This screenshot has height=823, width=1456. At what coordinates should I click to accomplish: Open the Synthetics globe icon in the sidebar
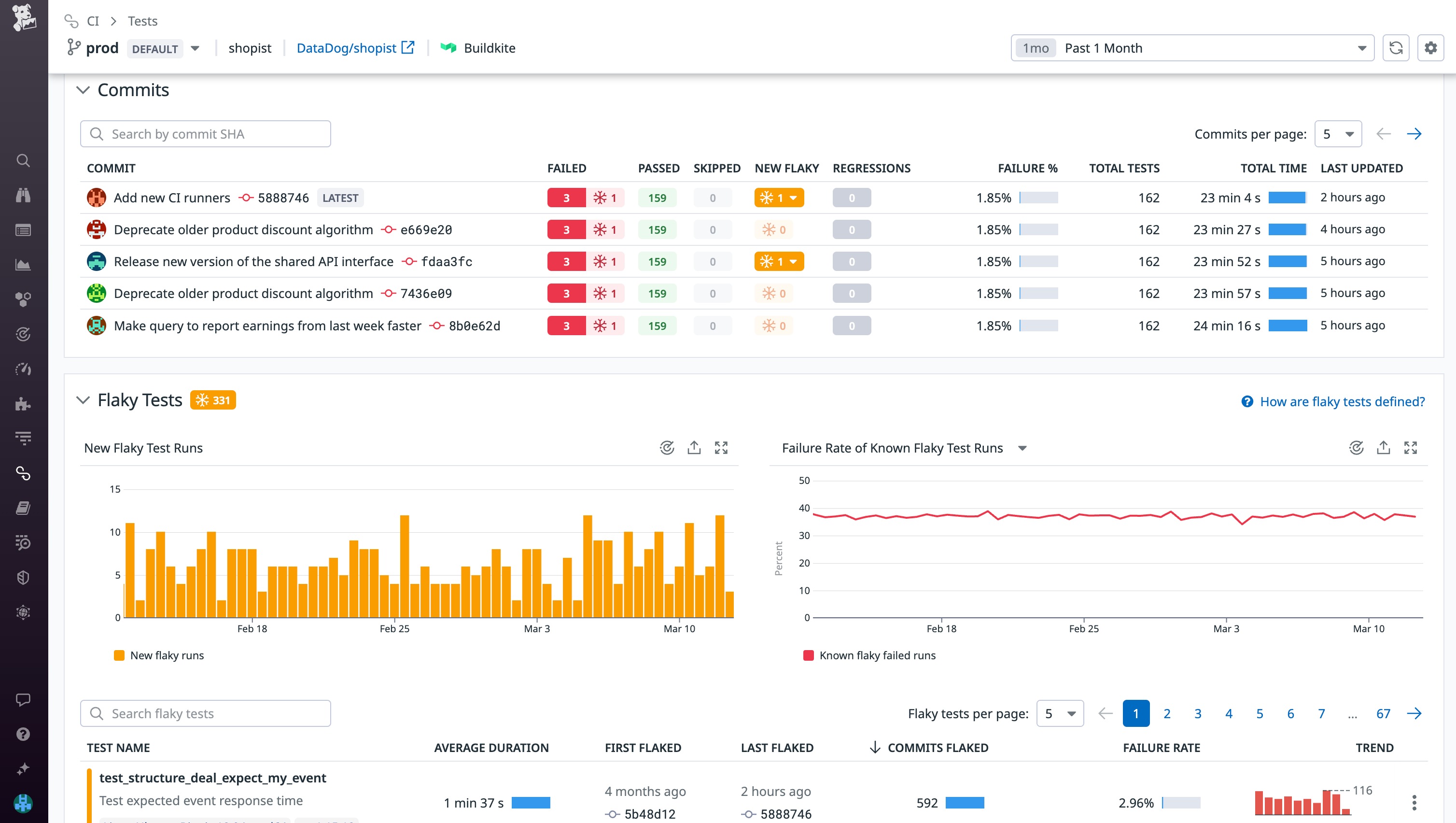(23, 612)
